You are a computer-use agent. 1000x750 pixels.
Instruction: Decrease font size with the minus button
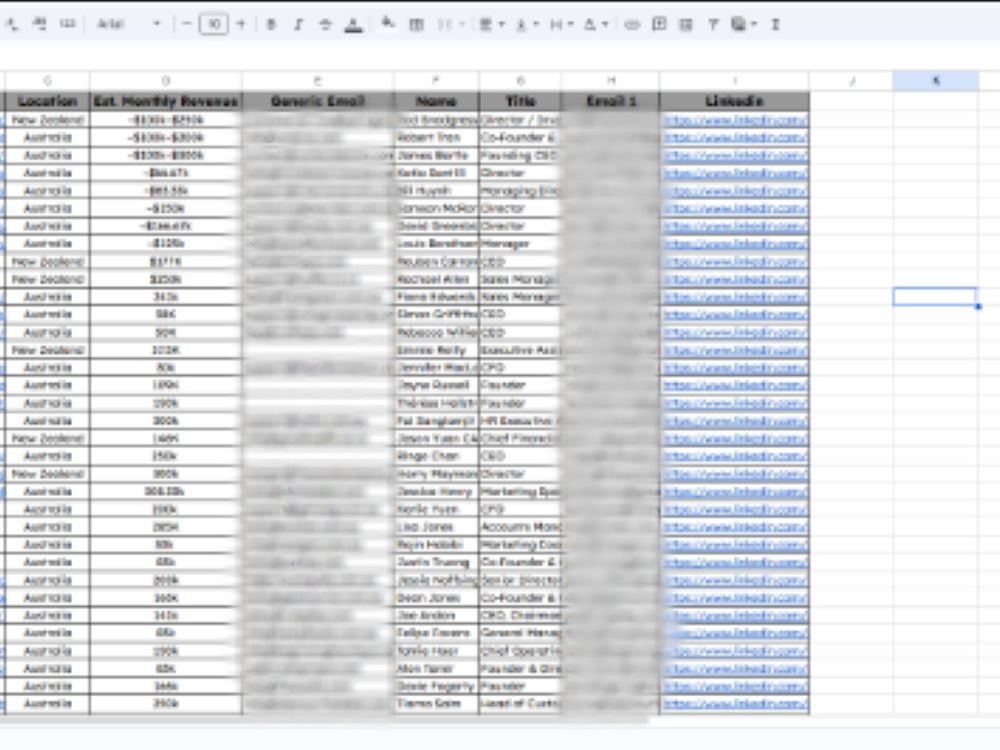(x=186, y=24)
